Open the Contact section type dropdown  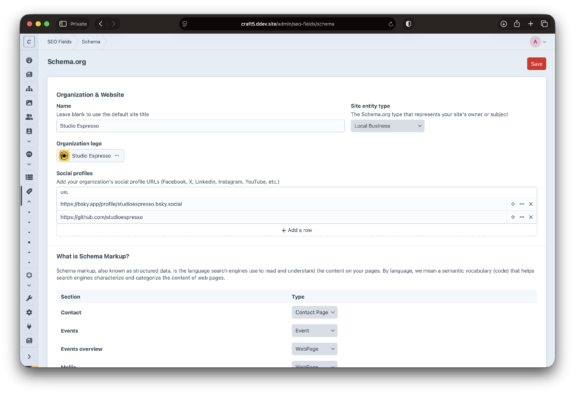point(314,312)
